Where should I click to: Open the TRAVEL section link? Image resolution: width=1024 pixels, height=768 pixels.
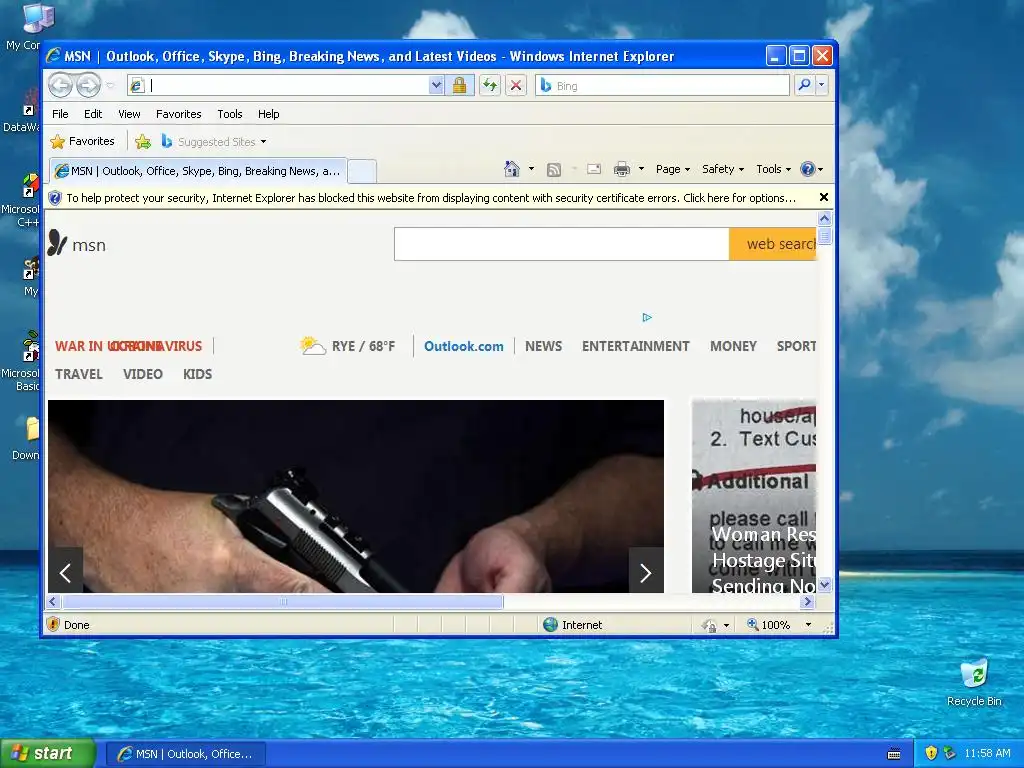[78, 374]
